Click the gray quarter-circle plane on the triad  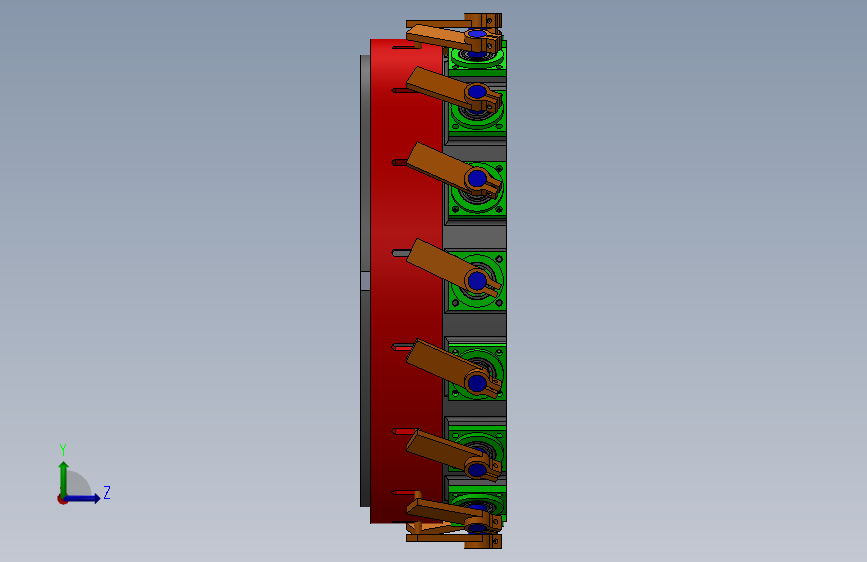77,485
